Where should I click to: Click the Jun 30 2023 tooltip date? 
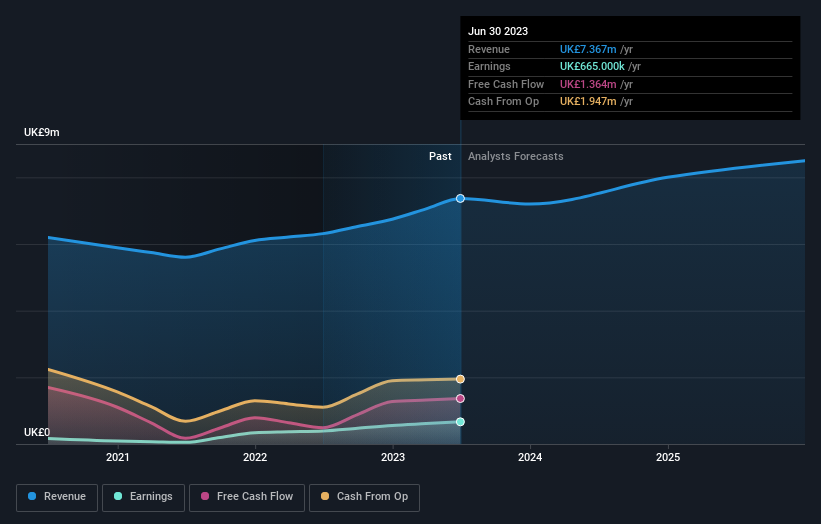498,31
